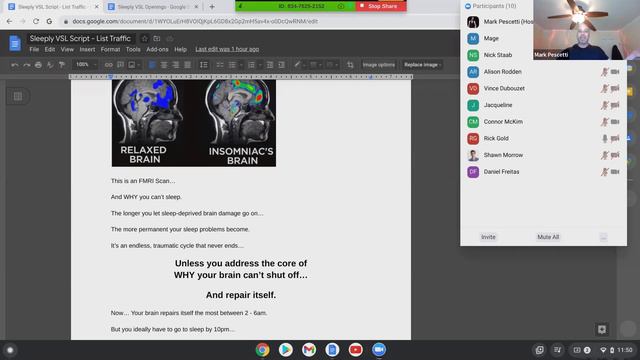The width and height of the screenshot is (640, 360).
Task: Click the Image options button
Action: coord(379,64)
